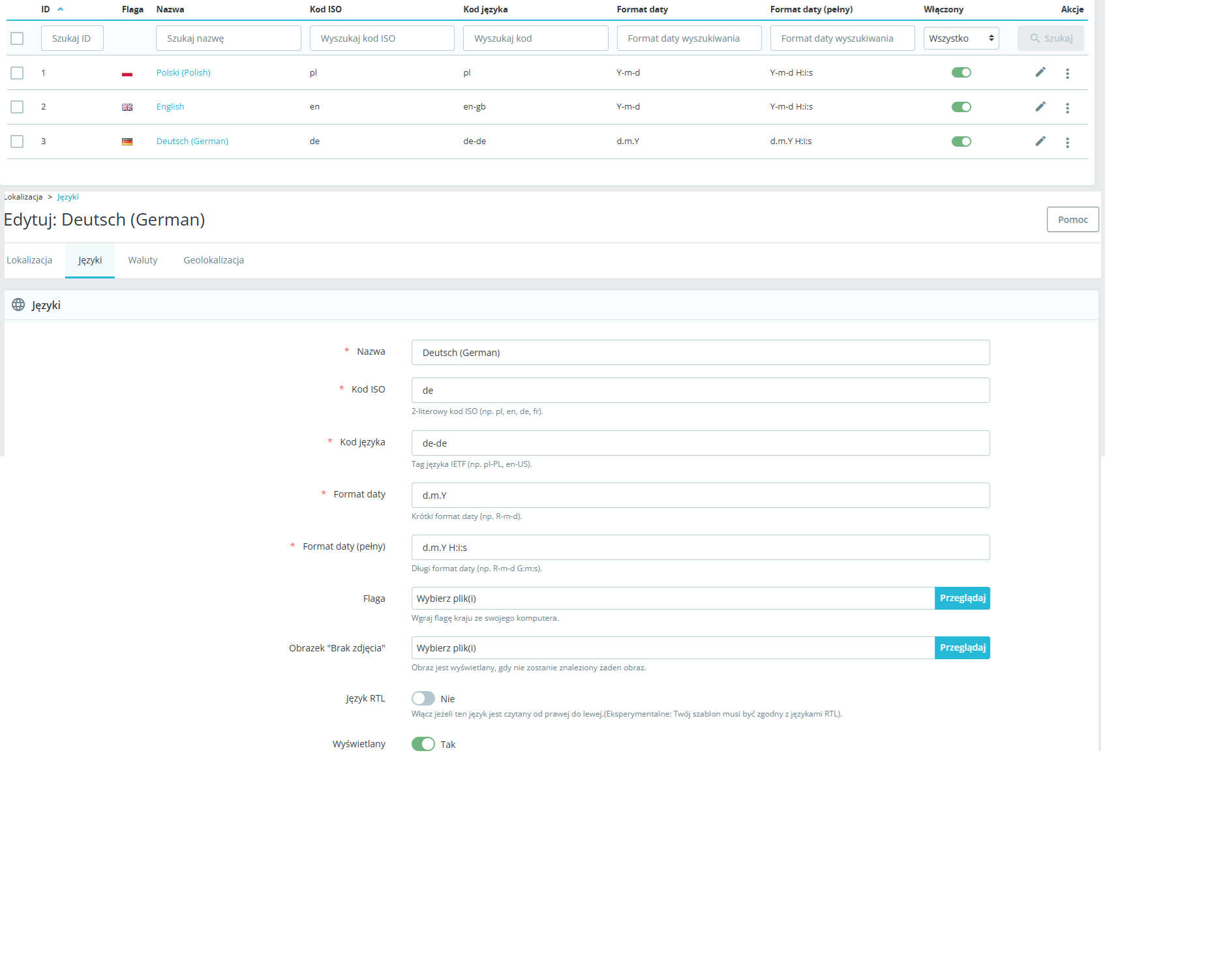Focus the Nazwa input field

[701, 353]
